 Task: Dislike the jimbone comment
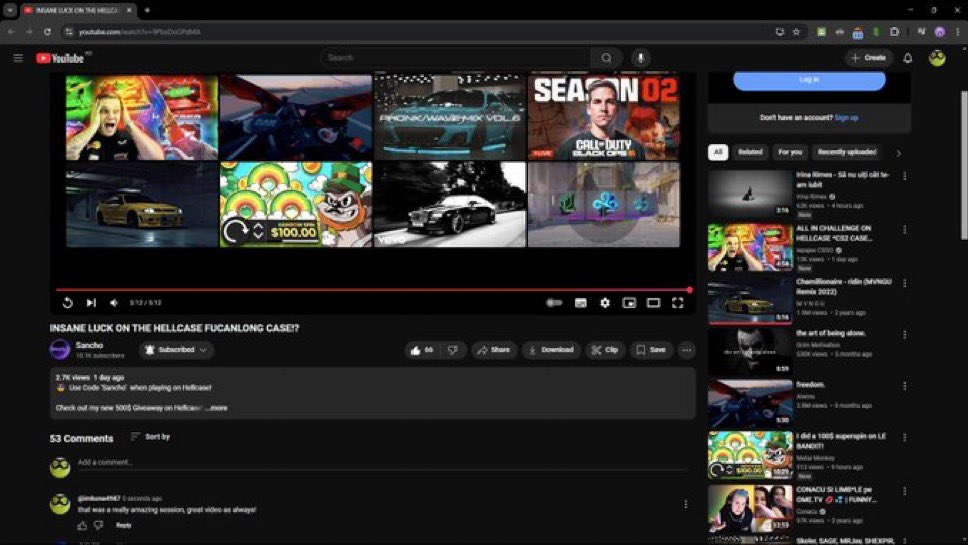click(99, 525)
